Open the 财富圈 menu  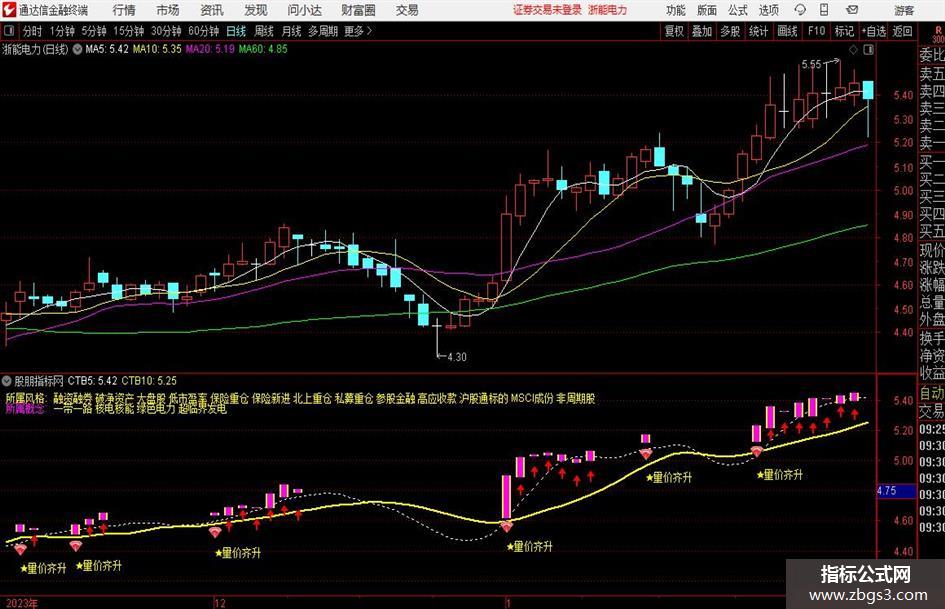coord(358,10)
